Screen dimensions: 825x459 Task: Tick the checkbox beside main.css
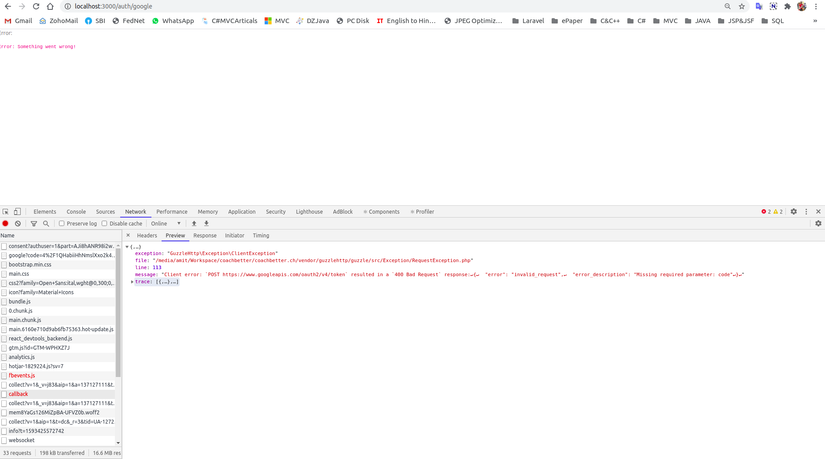click(4, 274)
